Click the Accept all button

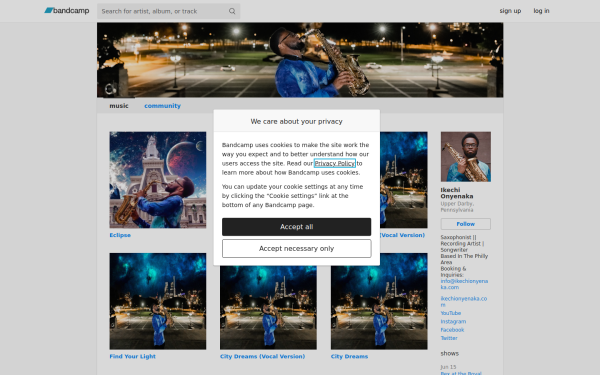[297, 227]
